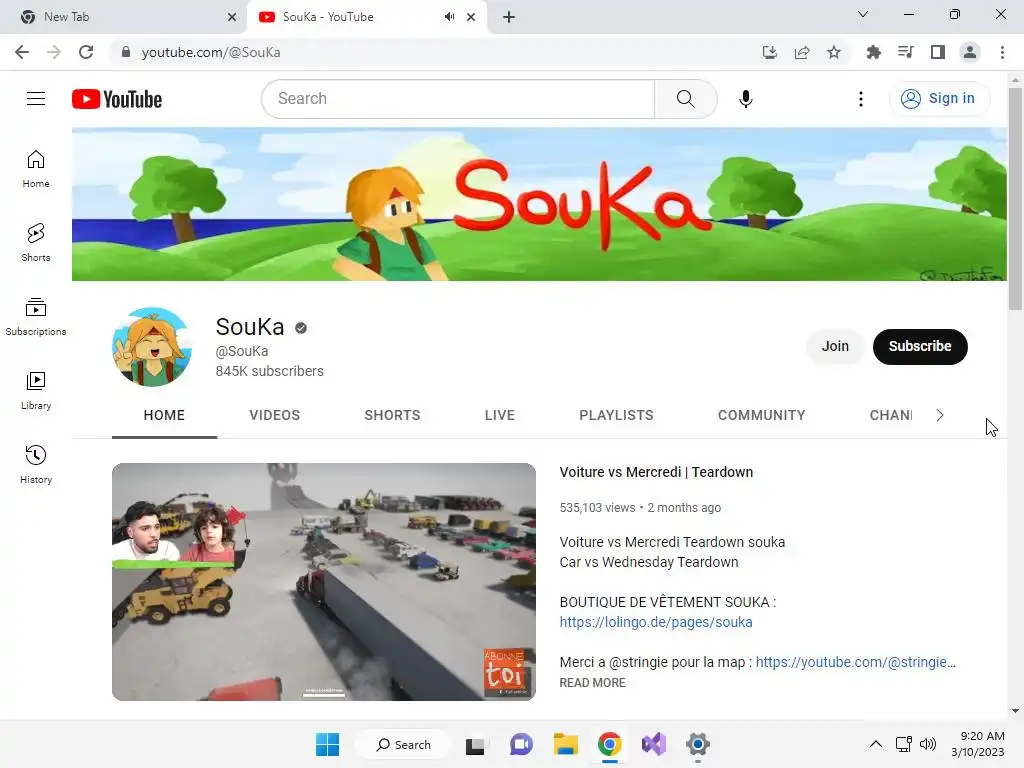Select the LIVE channel tab
Image resolution: width=1024 pixels, height=768 pixels.
(500, 415)
